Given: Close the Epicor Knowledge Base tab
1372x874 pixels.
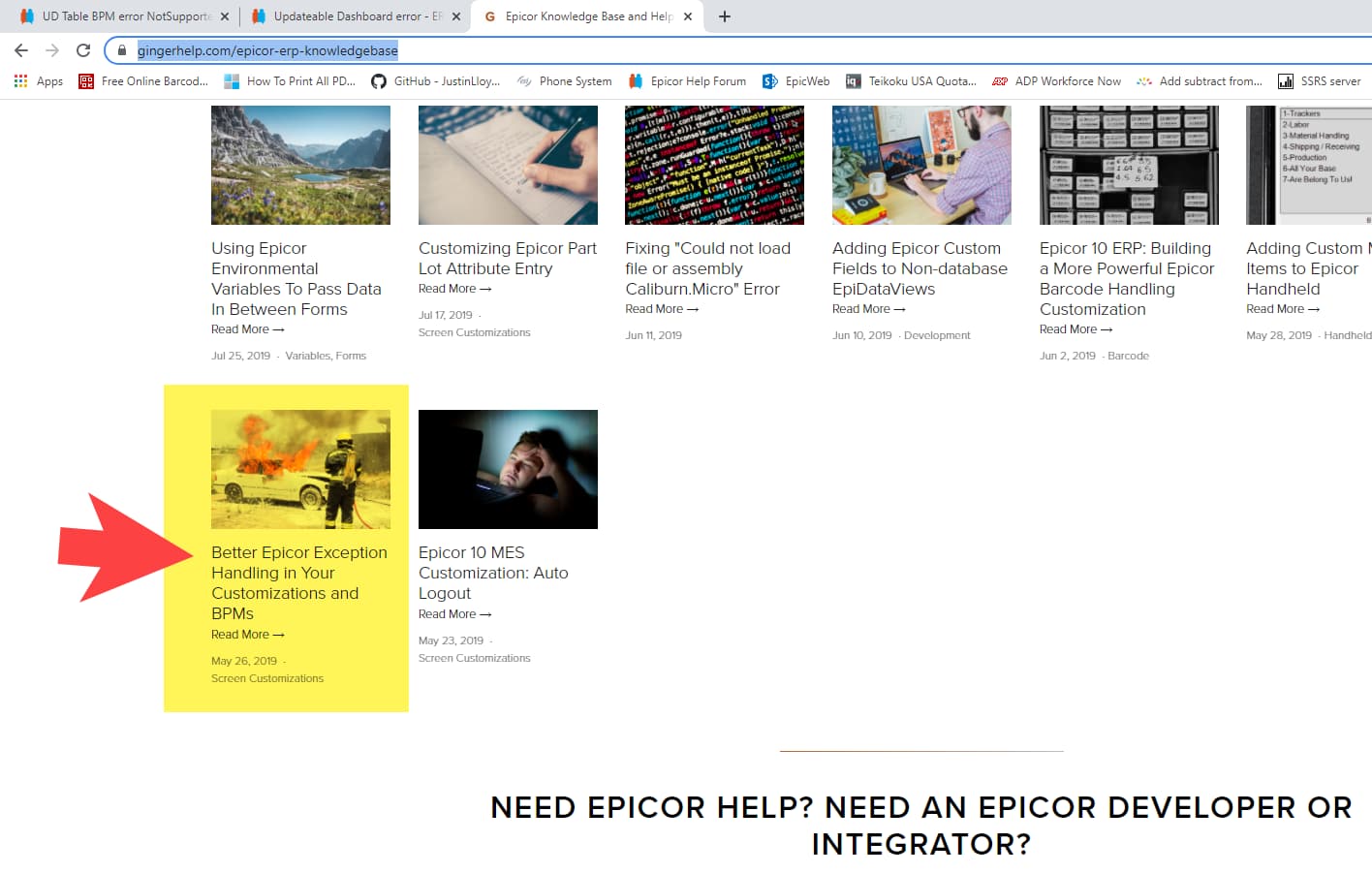Looking at the screenshot, I should point(688,16).
